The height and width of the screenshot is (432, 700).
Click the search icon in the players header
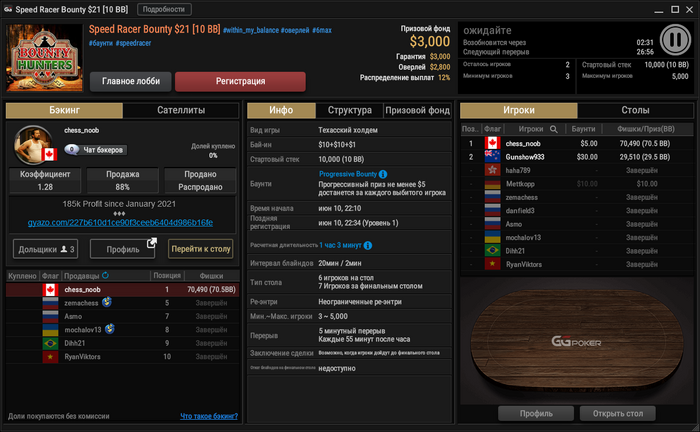coord(554,129)
